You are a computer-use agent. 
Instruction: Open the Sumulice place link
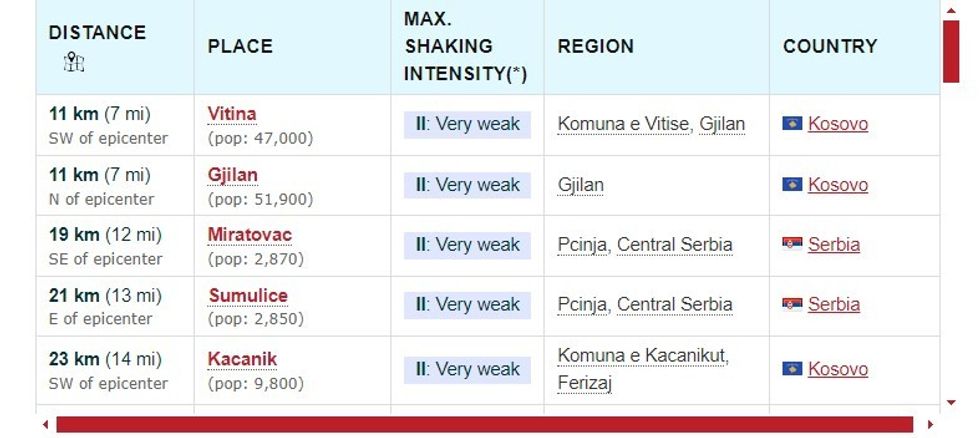(x=248, y=295)
